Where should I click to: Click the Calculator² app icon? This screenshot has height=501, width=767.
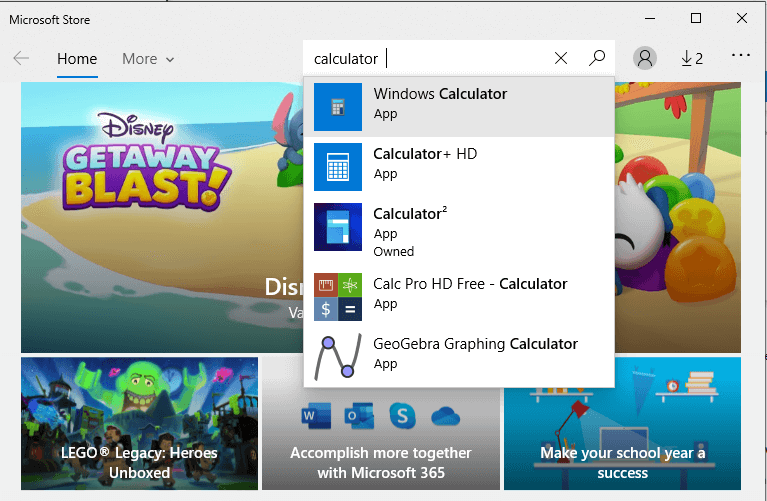(x=338, y=227)
